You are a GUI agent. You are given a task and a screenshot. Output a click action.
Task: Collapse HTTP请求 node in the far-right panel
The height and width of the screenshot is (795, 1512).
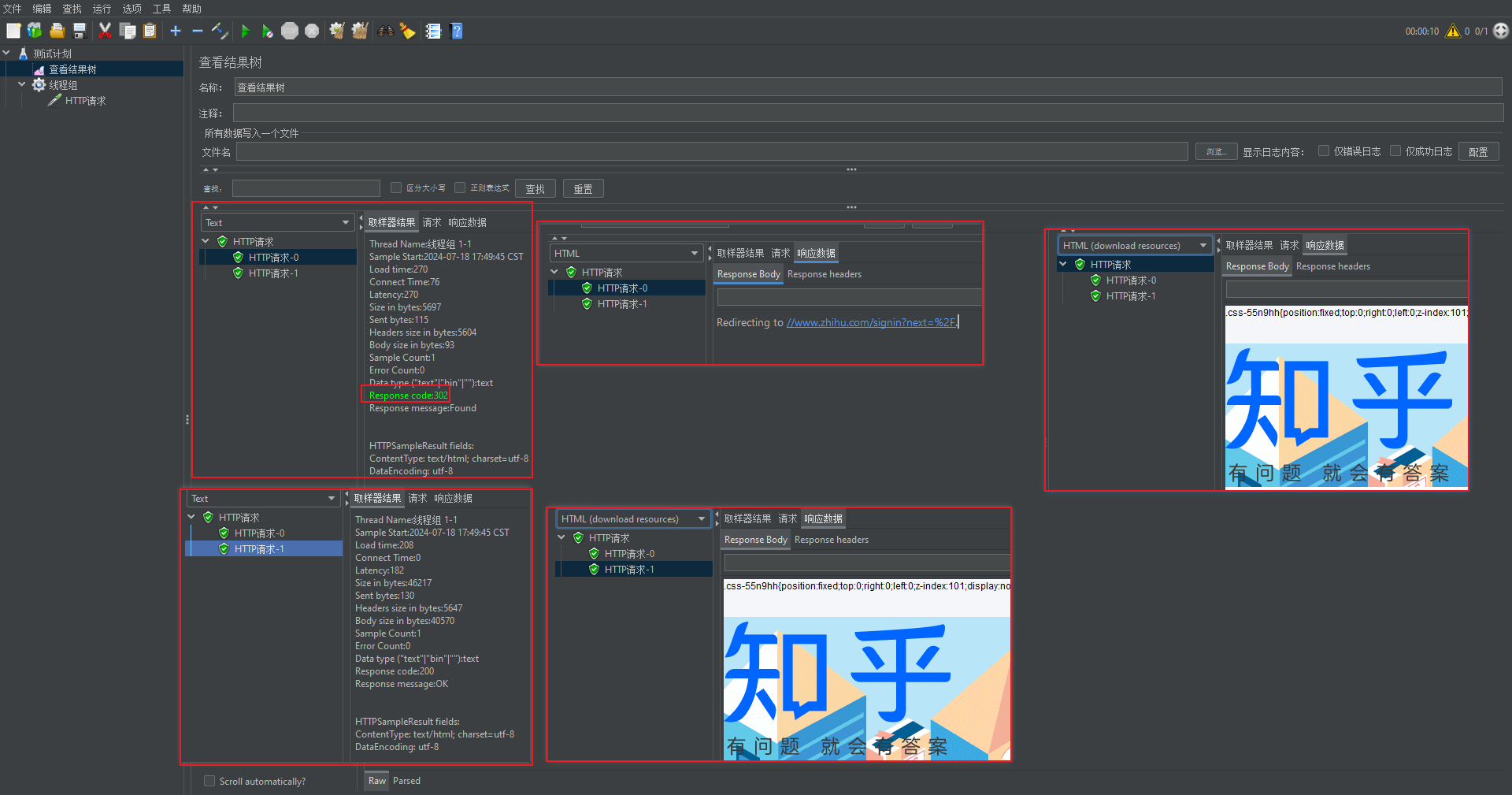[1063, 265]
